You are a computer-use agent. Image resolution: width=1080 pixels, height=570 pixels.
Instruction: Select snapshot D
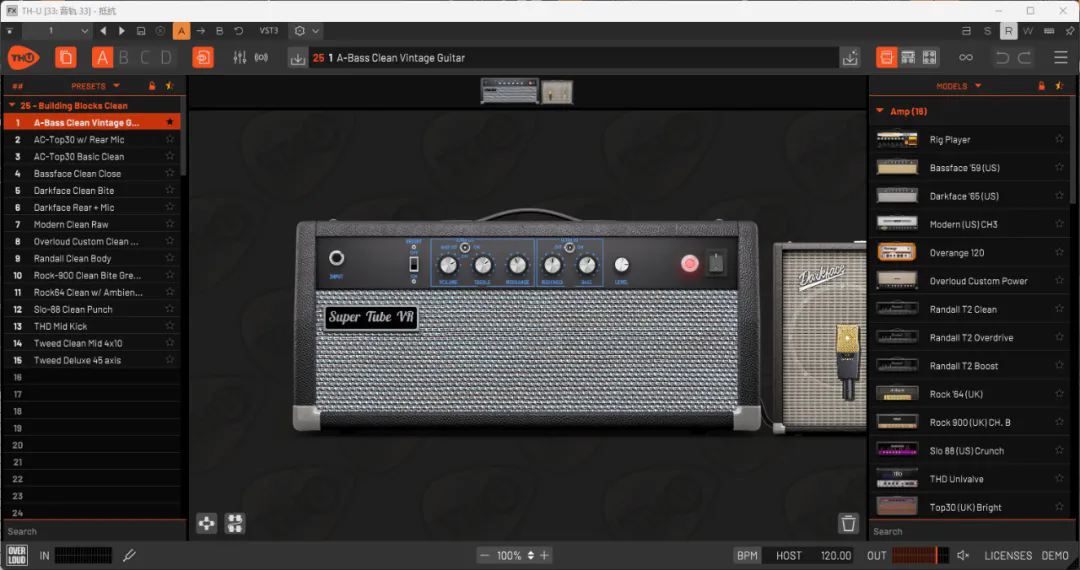tap(166, 58)
